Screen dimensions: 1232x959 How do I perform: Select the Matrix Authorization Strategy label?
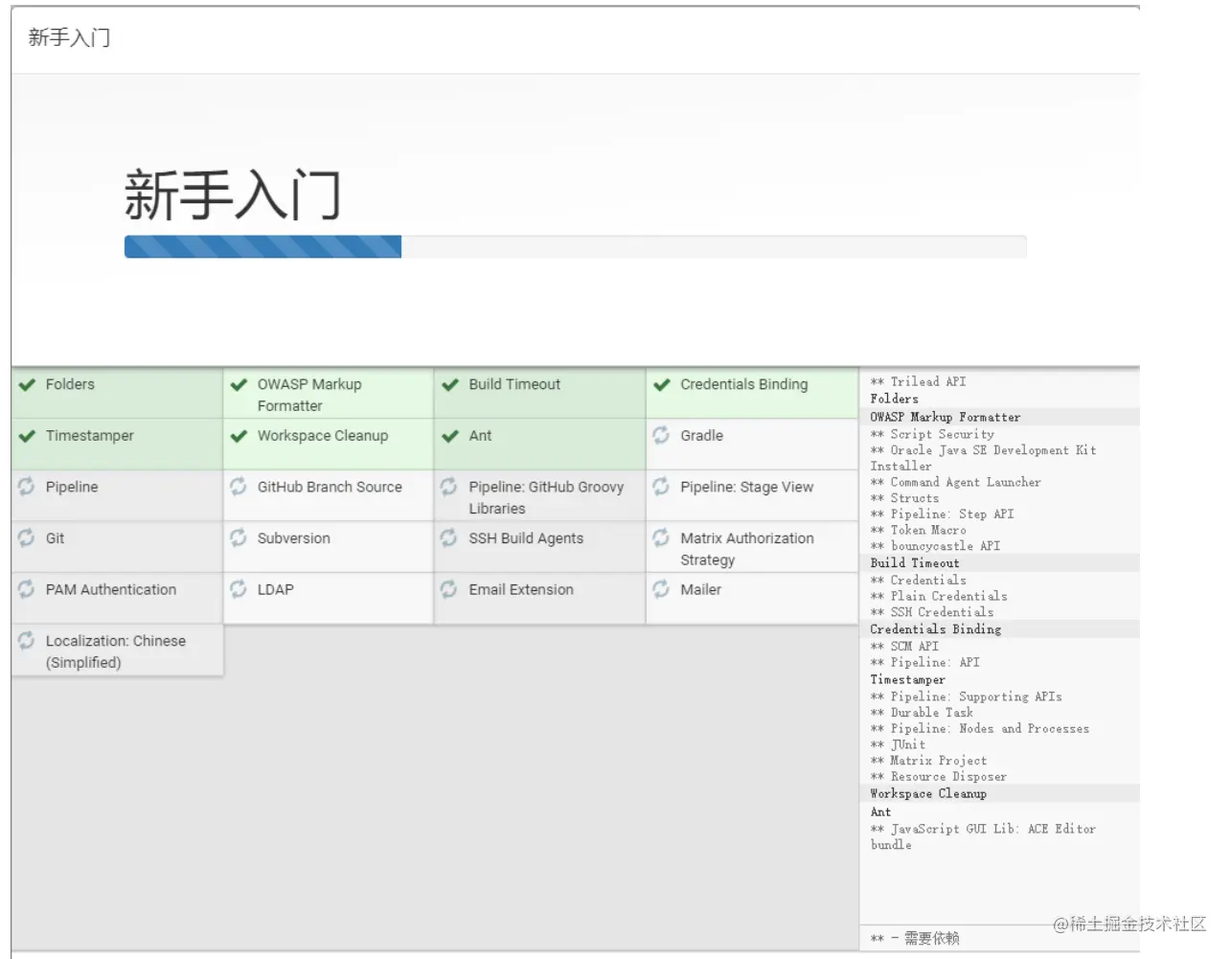(x=747, y=549)
